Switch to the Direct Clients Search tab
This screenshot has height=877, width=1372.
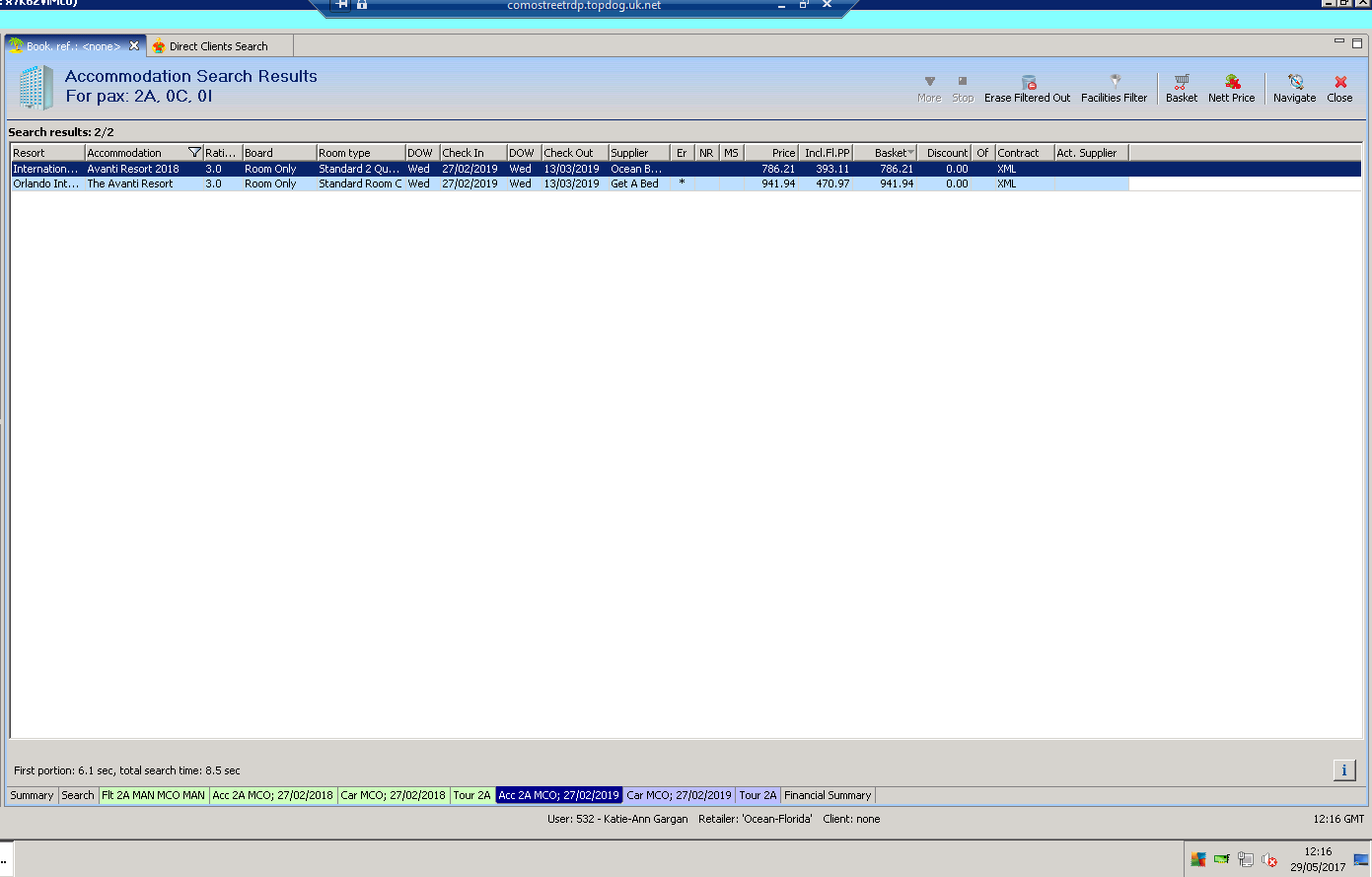[x=219, y=46]
